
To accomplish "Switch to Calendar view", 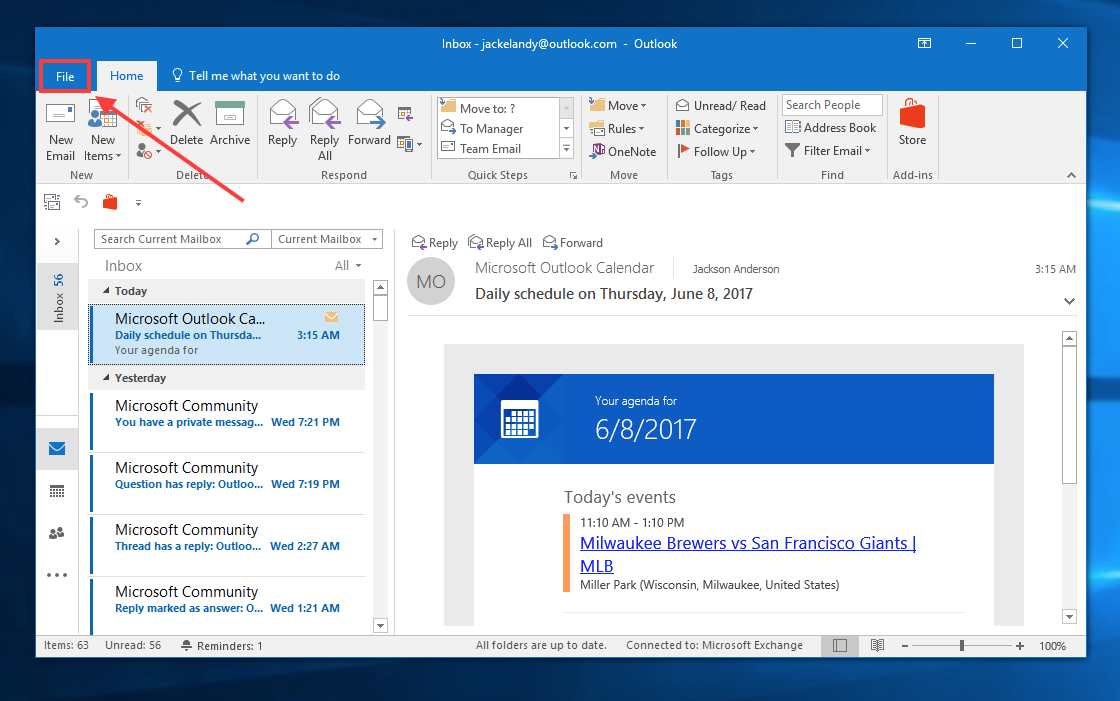I will pyautogui.click(x=57, y=491).
